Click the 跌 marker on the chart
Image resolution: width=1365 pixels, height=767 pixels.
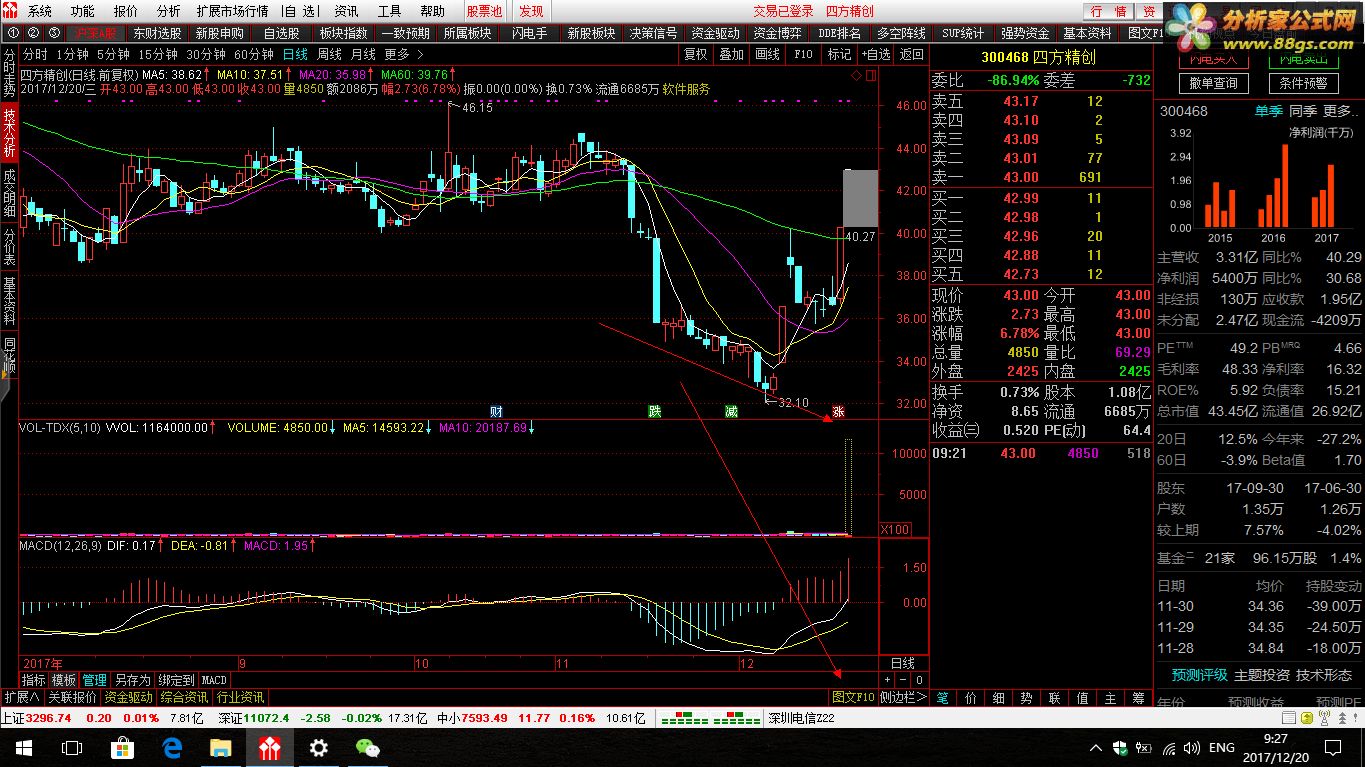(654, 411)
